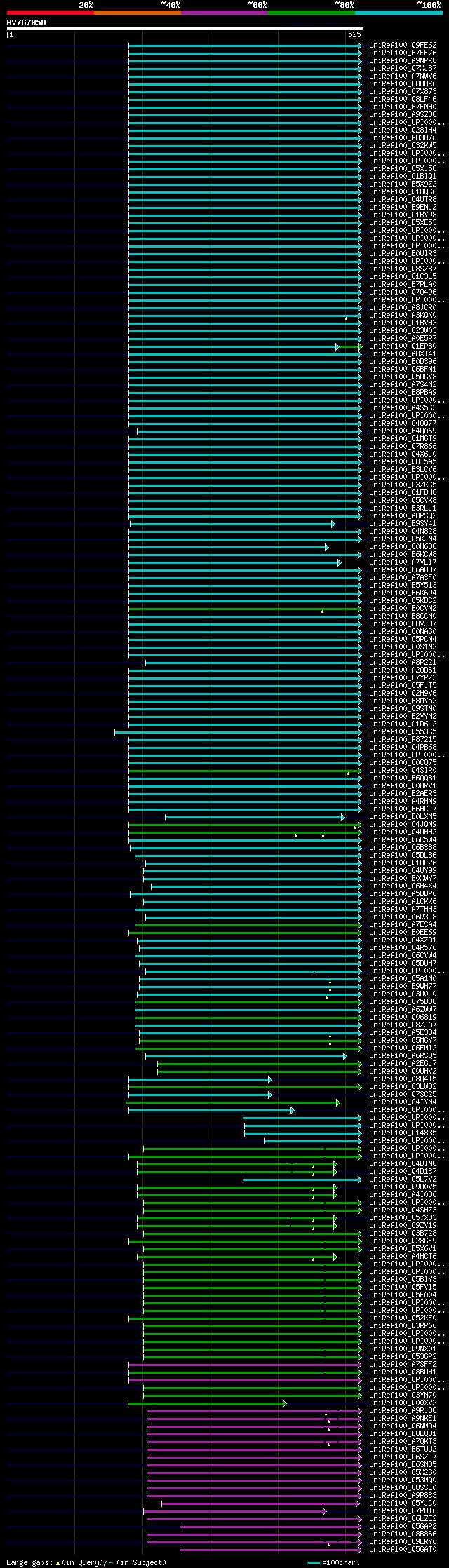Select the UniRef100_Q7X873 label
449x1568 pixels.
coord(403,92)
